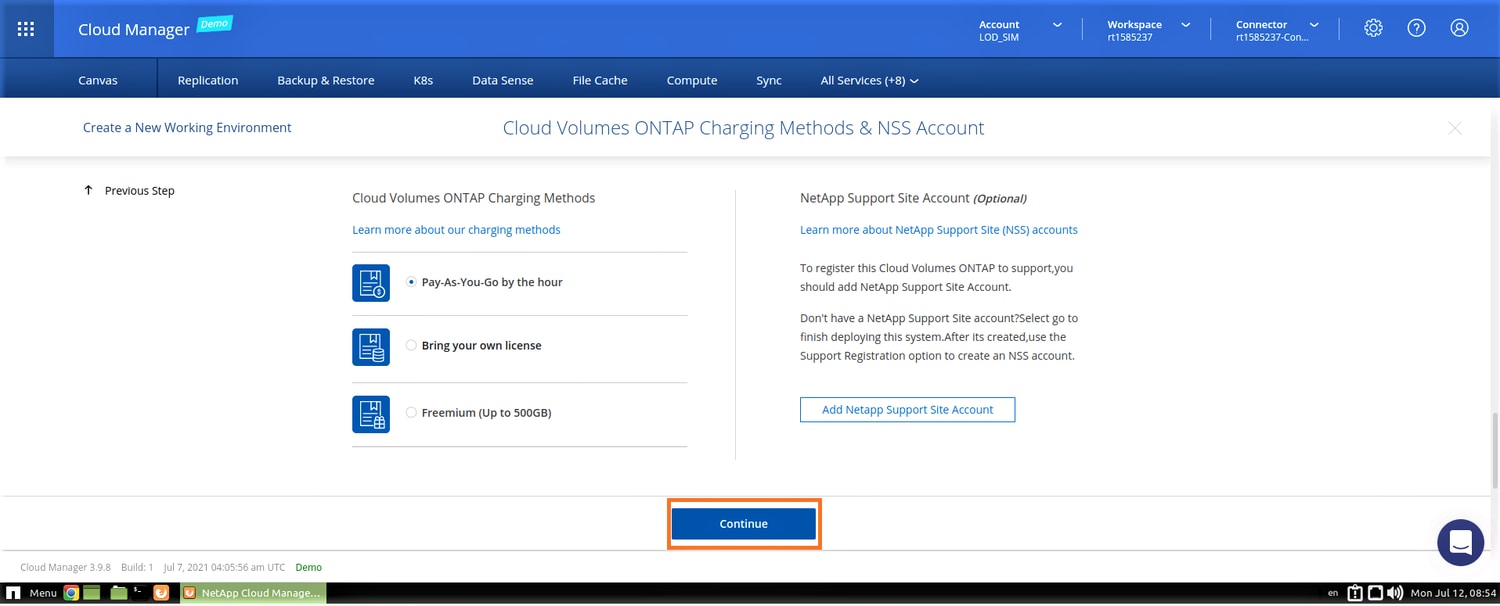The image size is (1500, 606).
Task: Launch Chrome from the taskbar
Action: 71,593
